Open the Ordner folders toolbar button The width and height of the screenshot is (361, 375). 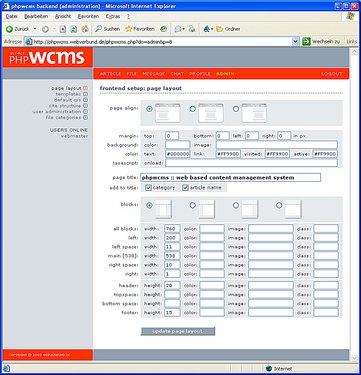(228, 29)
